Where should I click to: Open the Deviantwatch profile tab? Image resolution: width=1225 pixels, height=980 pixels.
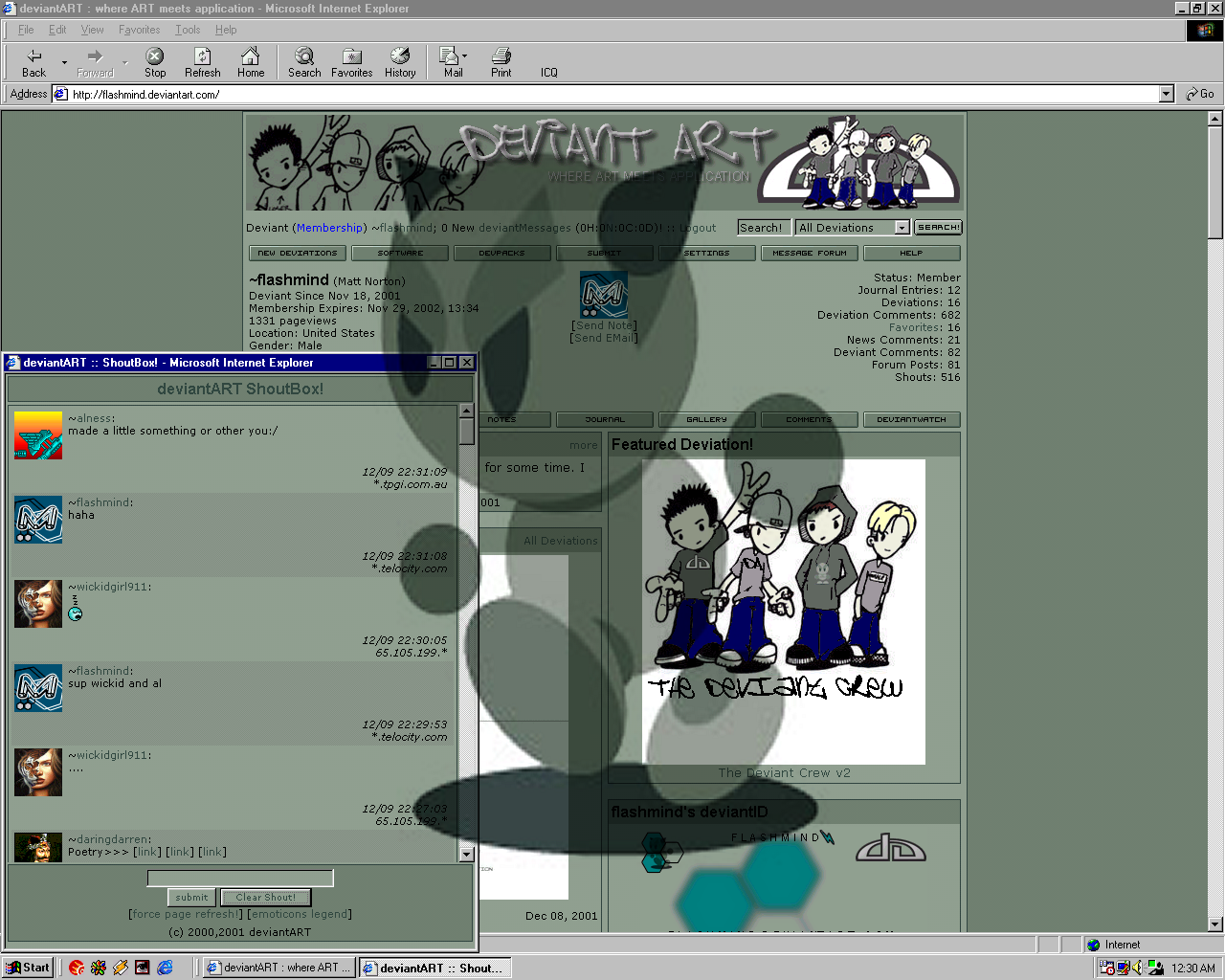[911, 419]
